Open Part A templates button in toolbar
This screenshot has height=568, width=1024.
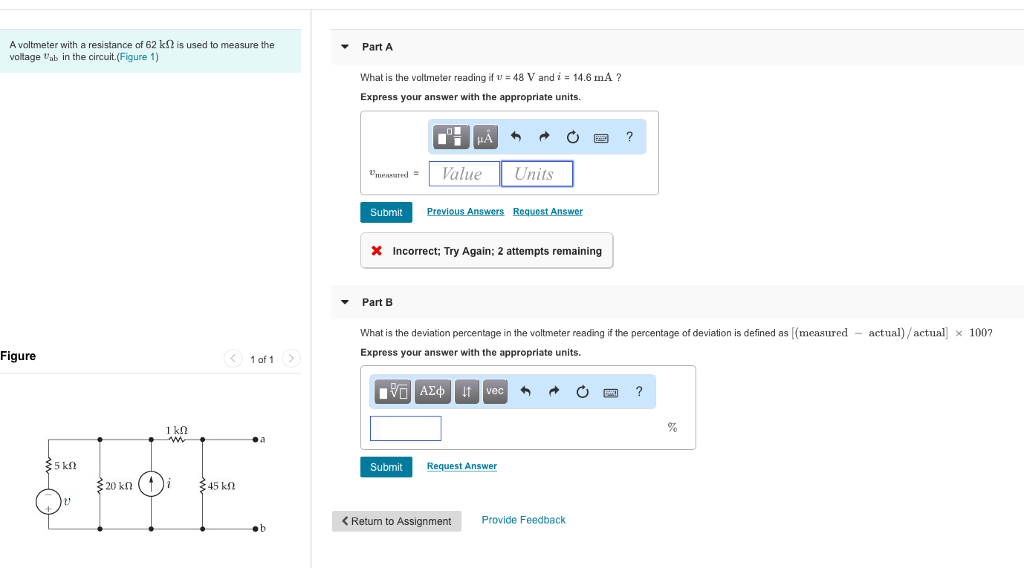pos(451,137)
